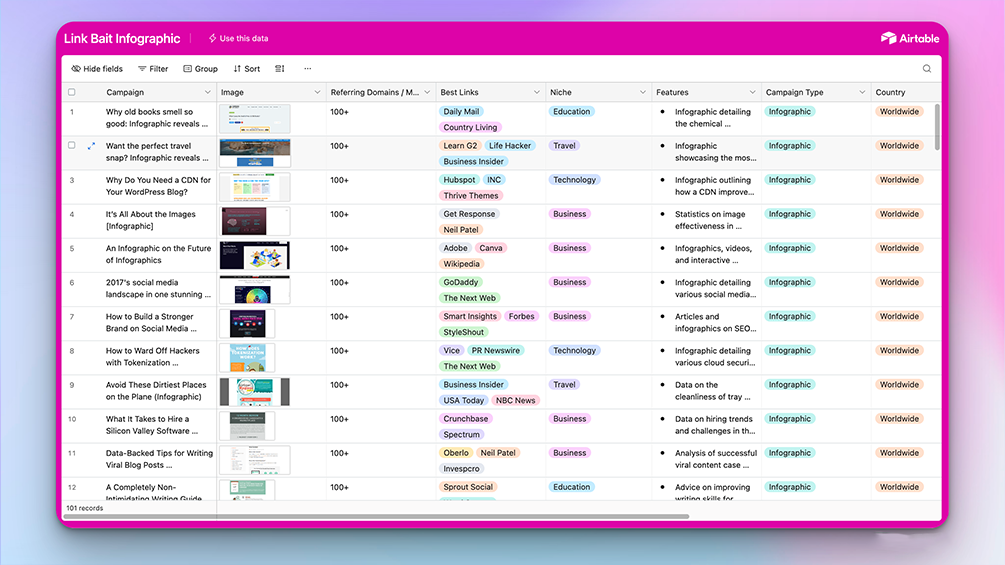This screenshot has width=1005, height=565.
Task: Click the Get Response tag
Action: pos(469,214)
